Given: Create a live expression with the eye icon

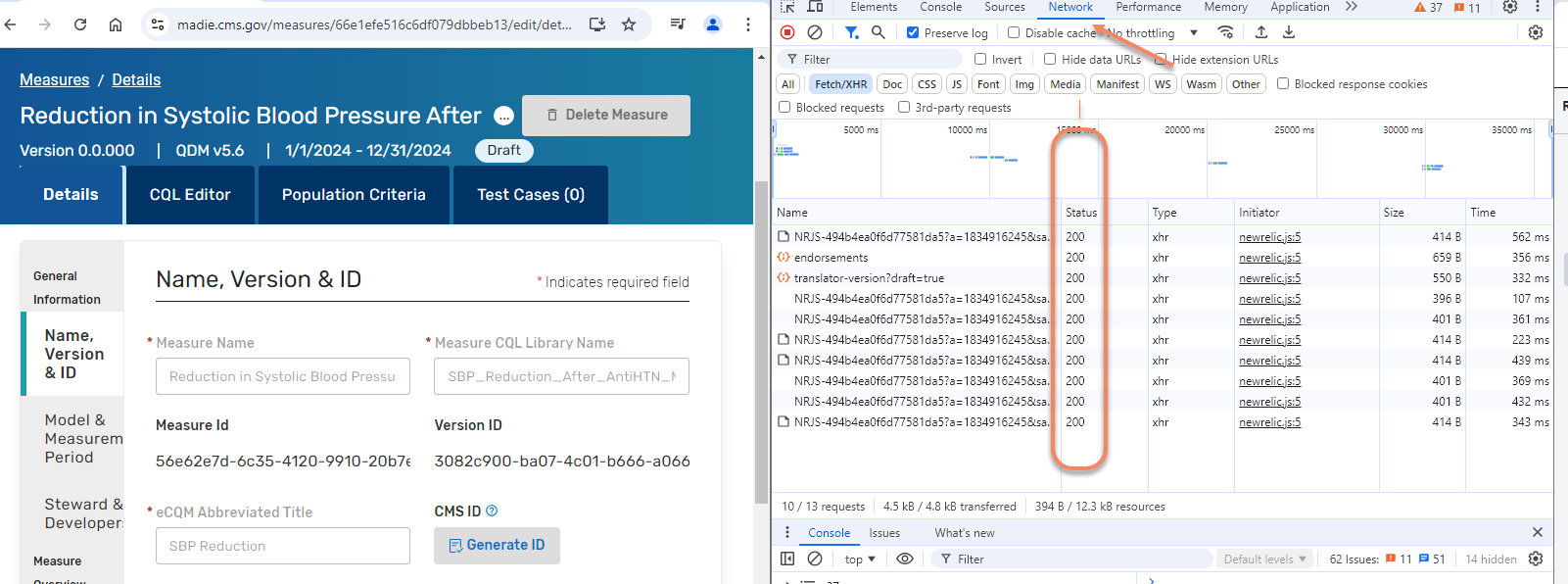Looking at the screenshot, I should click(905, 559).
